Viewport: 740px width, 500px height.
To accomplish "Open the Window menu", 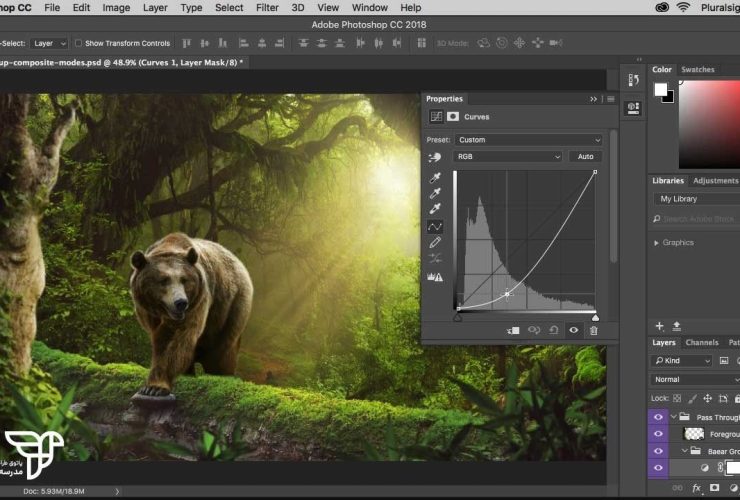I will tap(370, 8).
